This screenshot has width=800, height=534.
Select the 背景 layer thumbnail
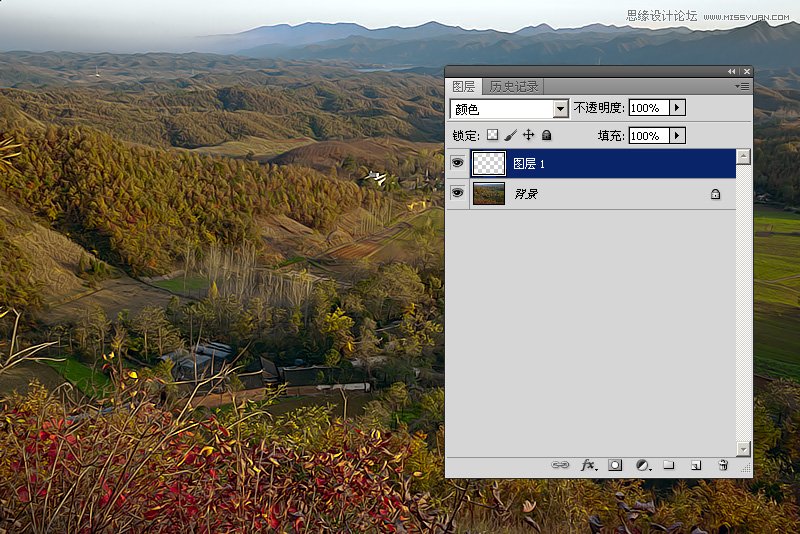(x=489, y=193)
